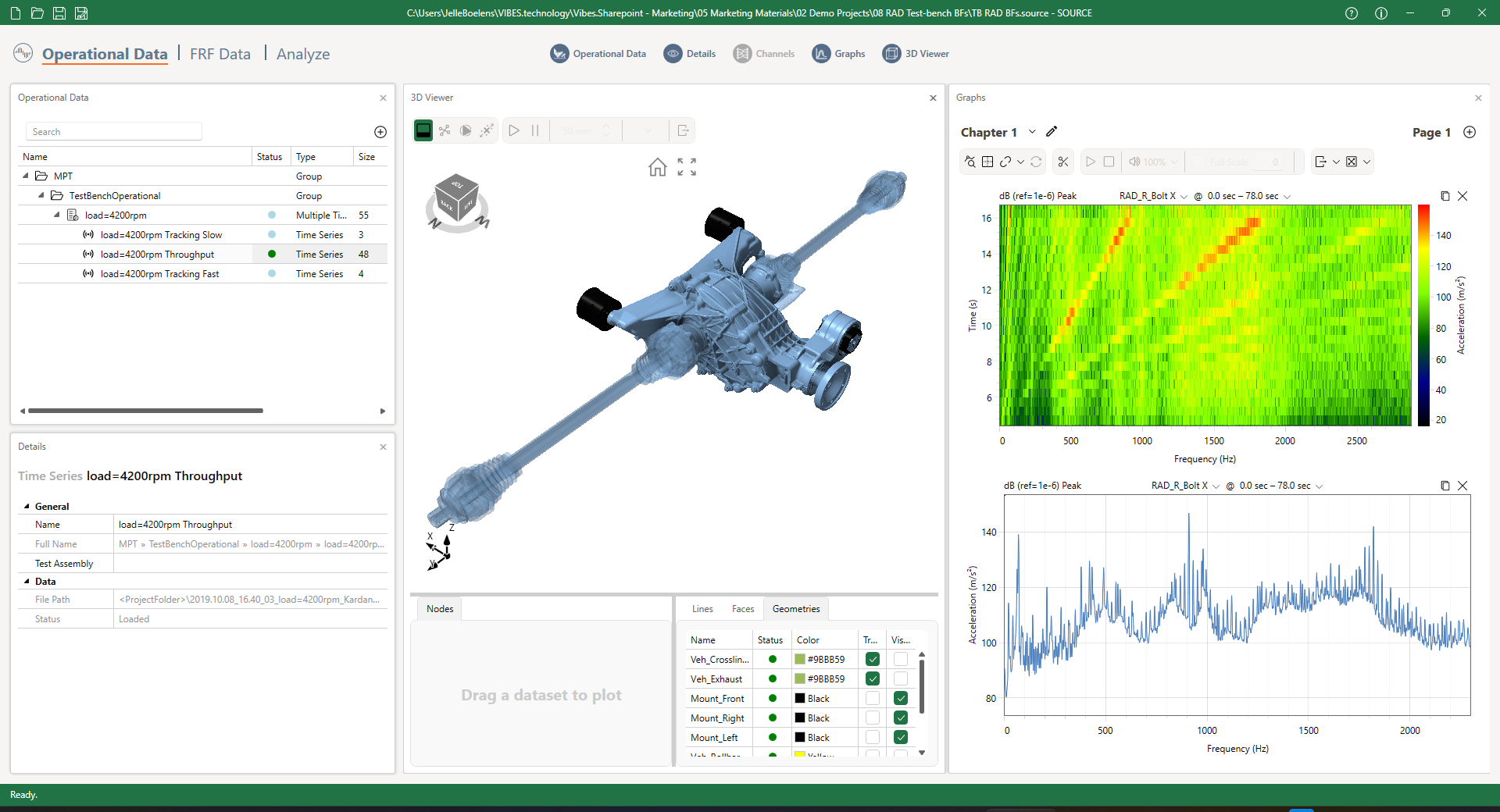This screenshot has width=1500, height=812.
Task: Enable visibility checkbox for Veh_Exhaust
Action: coord(901,678)
